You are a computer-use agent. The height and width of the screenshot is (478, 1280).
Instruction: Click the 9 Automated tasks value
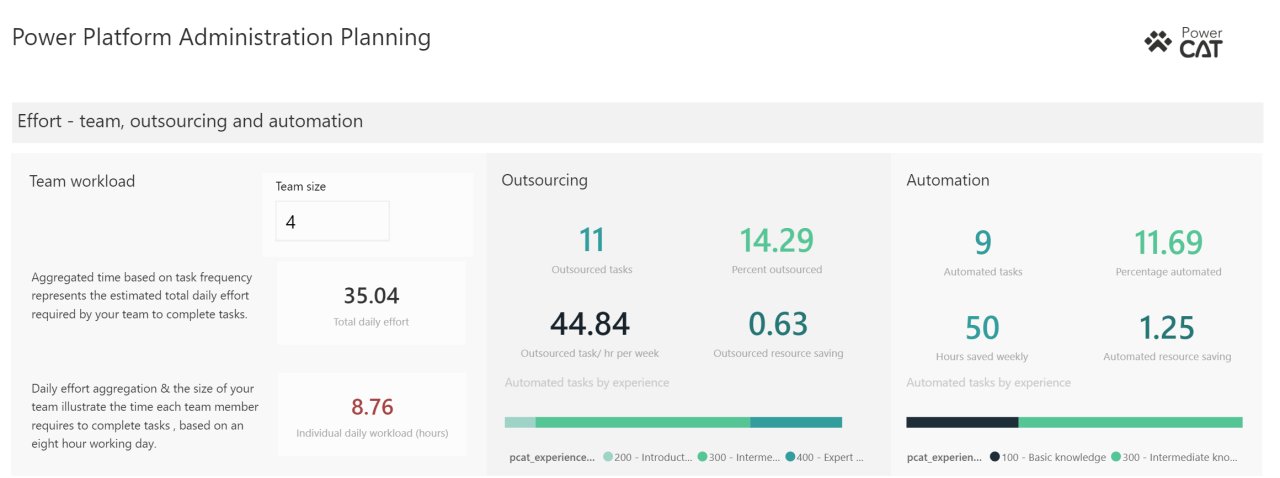pos(983,242)
